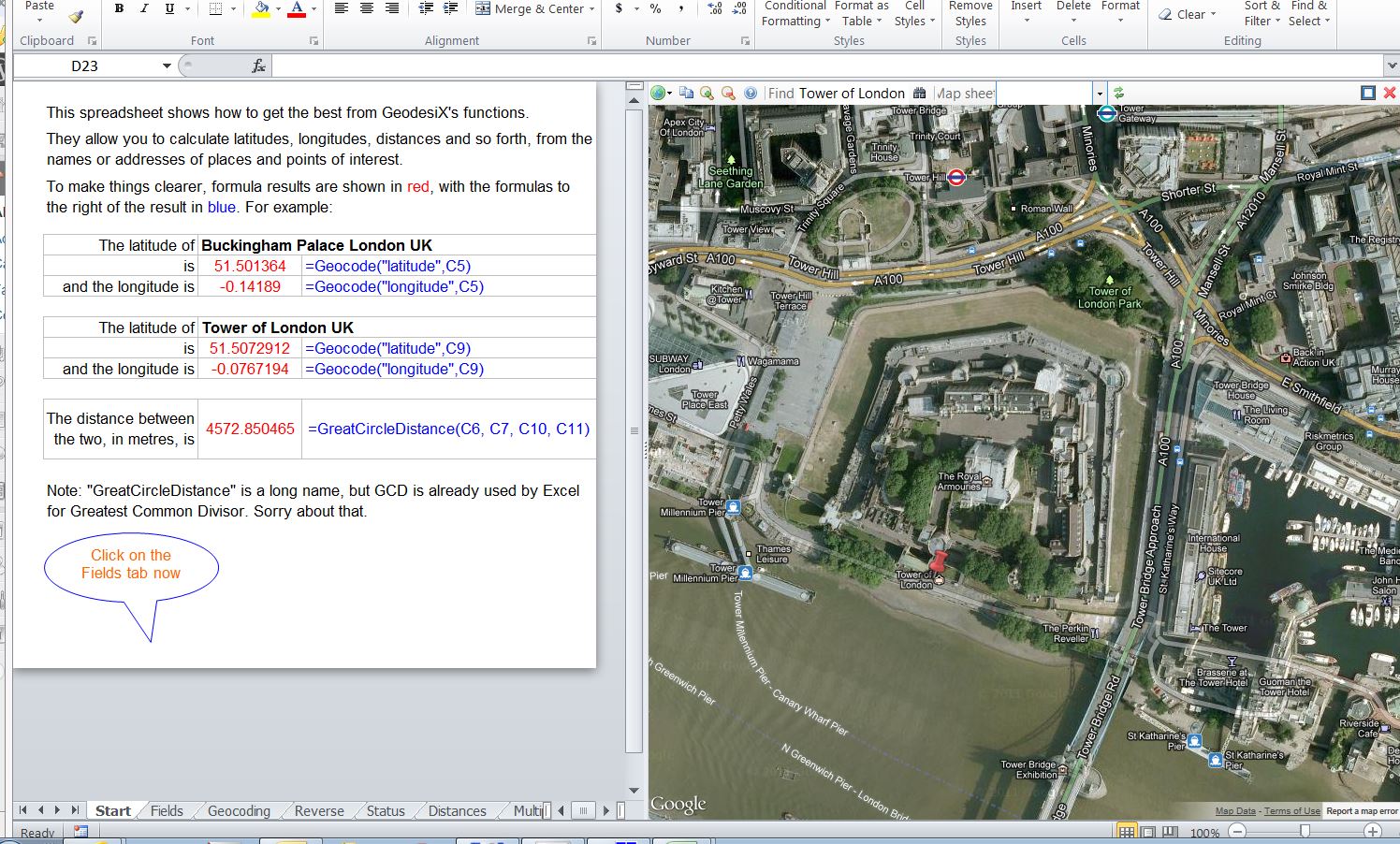
Task: Click the red pushpin marker on the map
Action: click(x=939, y=560)
